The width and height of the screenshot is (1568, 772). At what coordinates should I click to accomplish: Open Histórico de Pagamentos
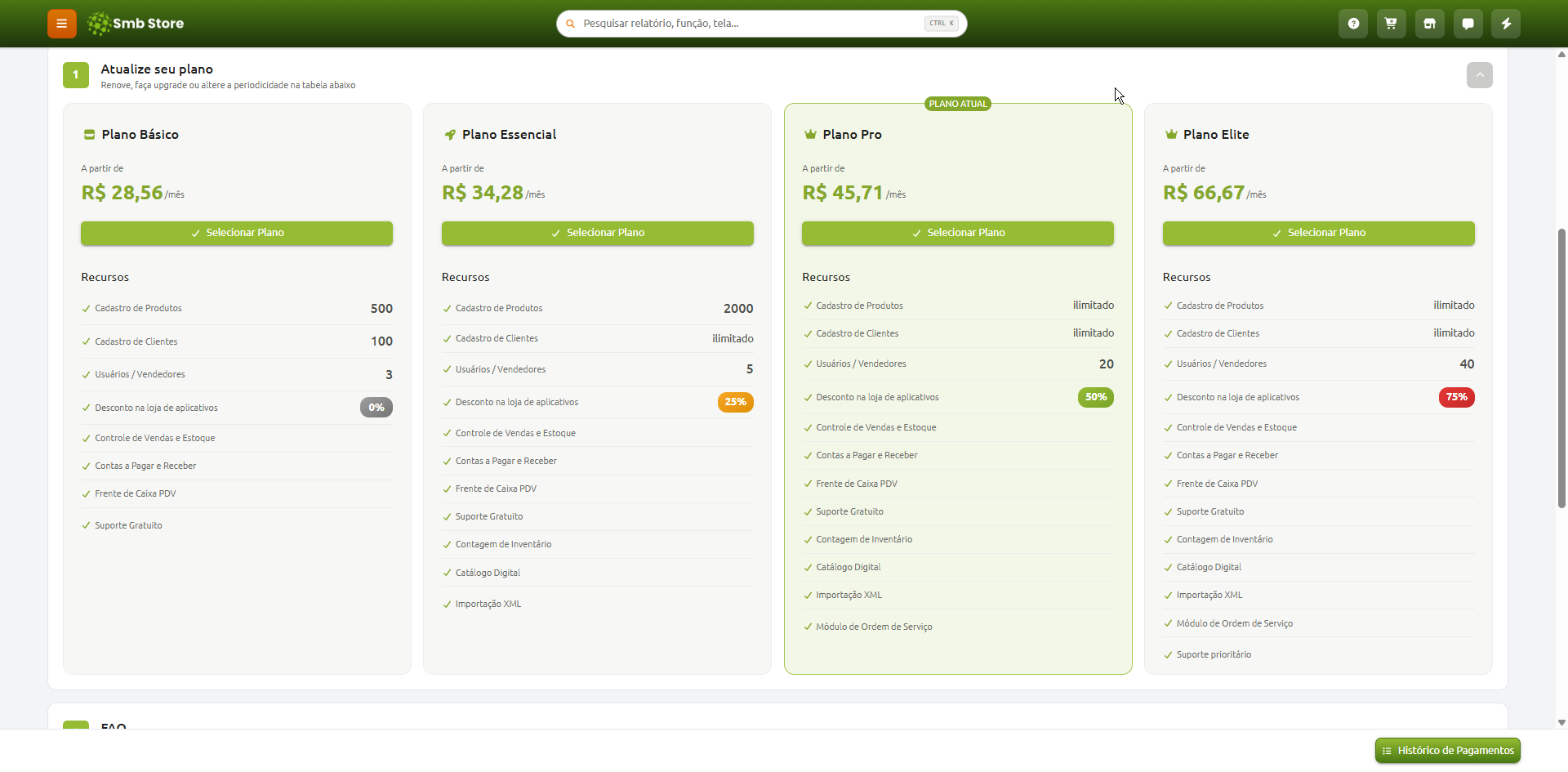click(1448, 751)
